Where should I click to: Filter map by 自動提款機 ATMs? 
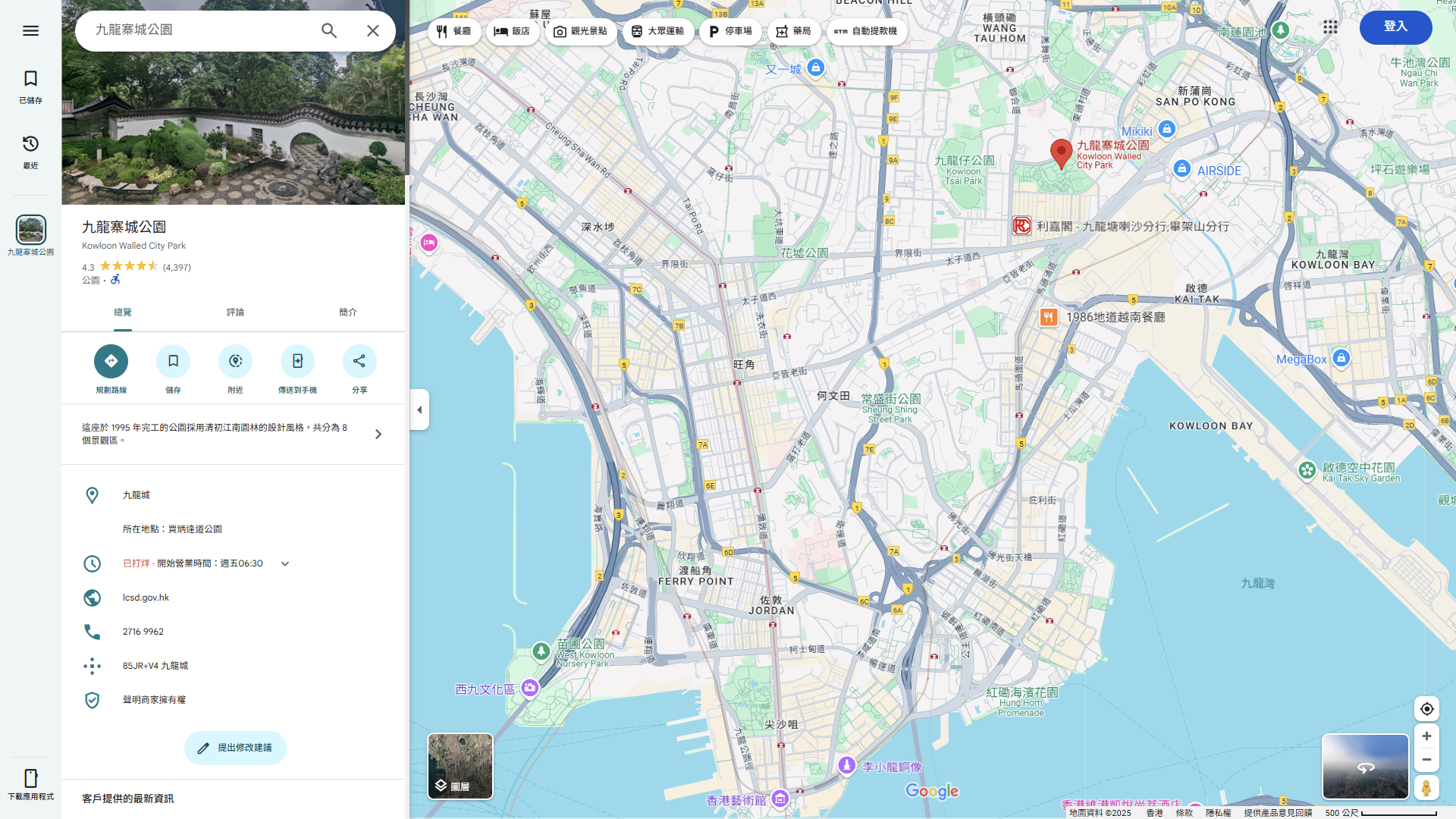click(x=867, y=31)
